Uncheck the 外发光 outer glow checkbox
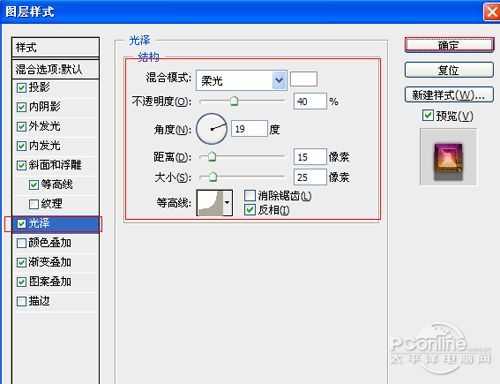This screenshot has width=500, height=384. (x=21, y=127)
